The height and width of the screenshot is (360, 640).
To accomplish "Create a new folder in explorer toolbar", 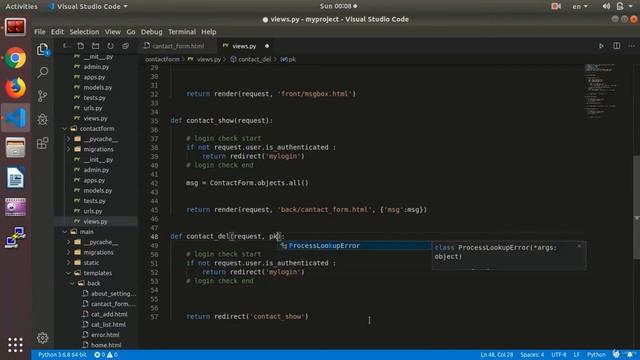I will [96, 46].
